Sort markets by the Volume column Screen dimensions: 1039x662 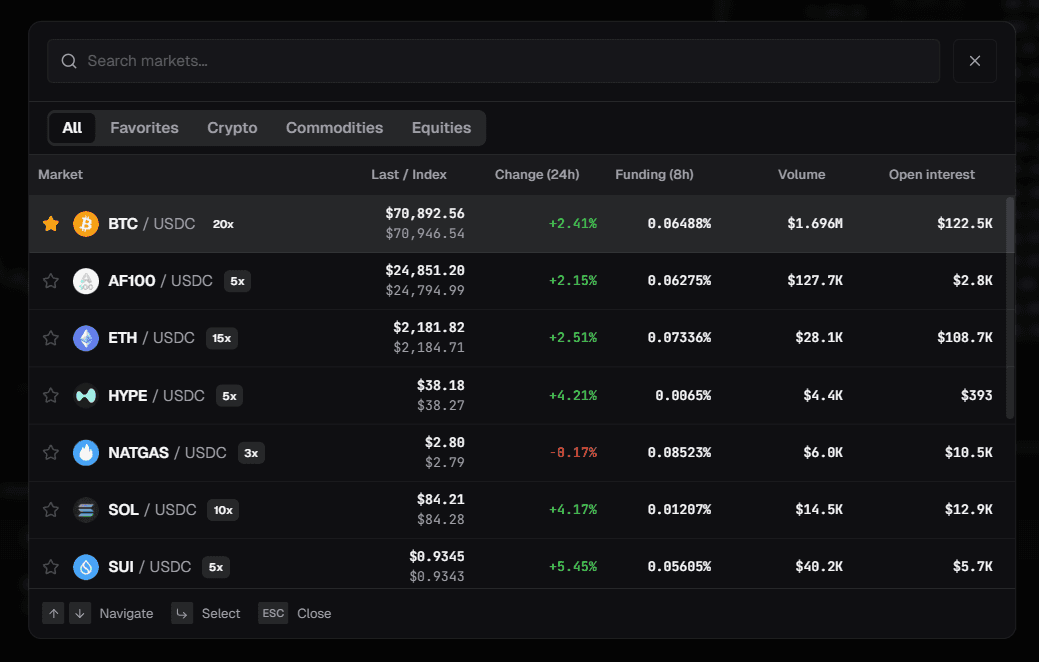pos(801,174)
